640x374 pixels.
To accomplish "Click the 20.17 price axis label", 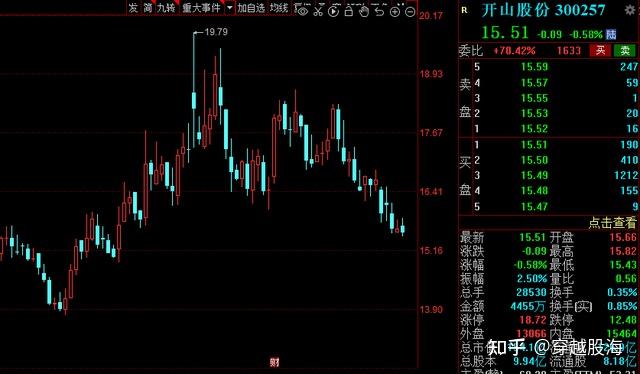I will pyautogui.click(x=431, y=16).
